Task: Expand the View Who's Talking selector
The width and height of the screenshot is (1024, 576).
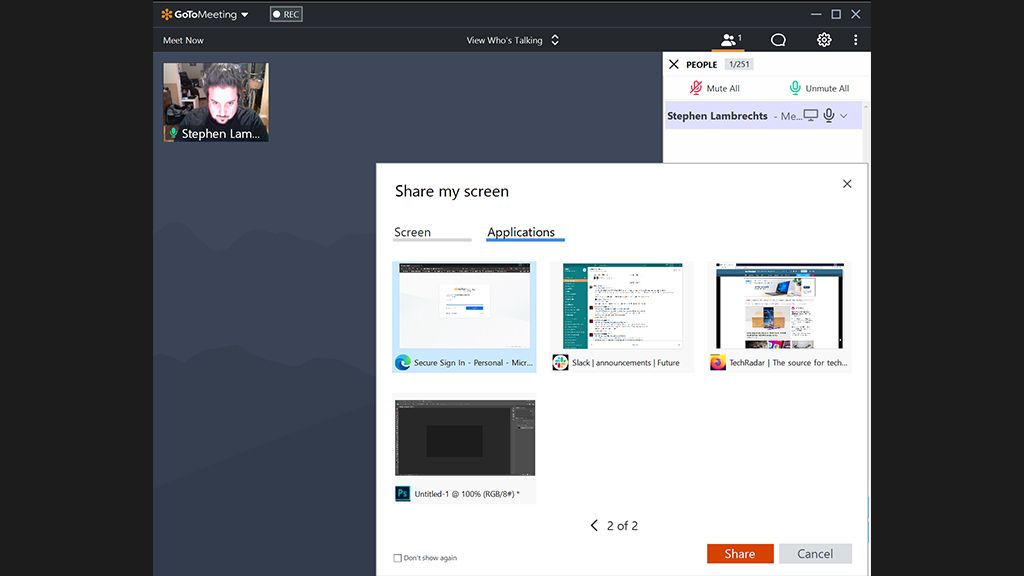Action: point(554,39)
